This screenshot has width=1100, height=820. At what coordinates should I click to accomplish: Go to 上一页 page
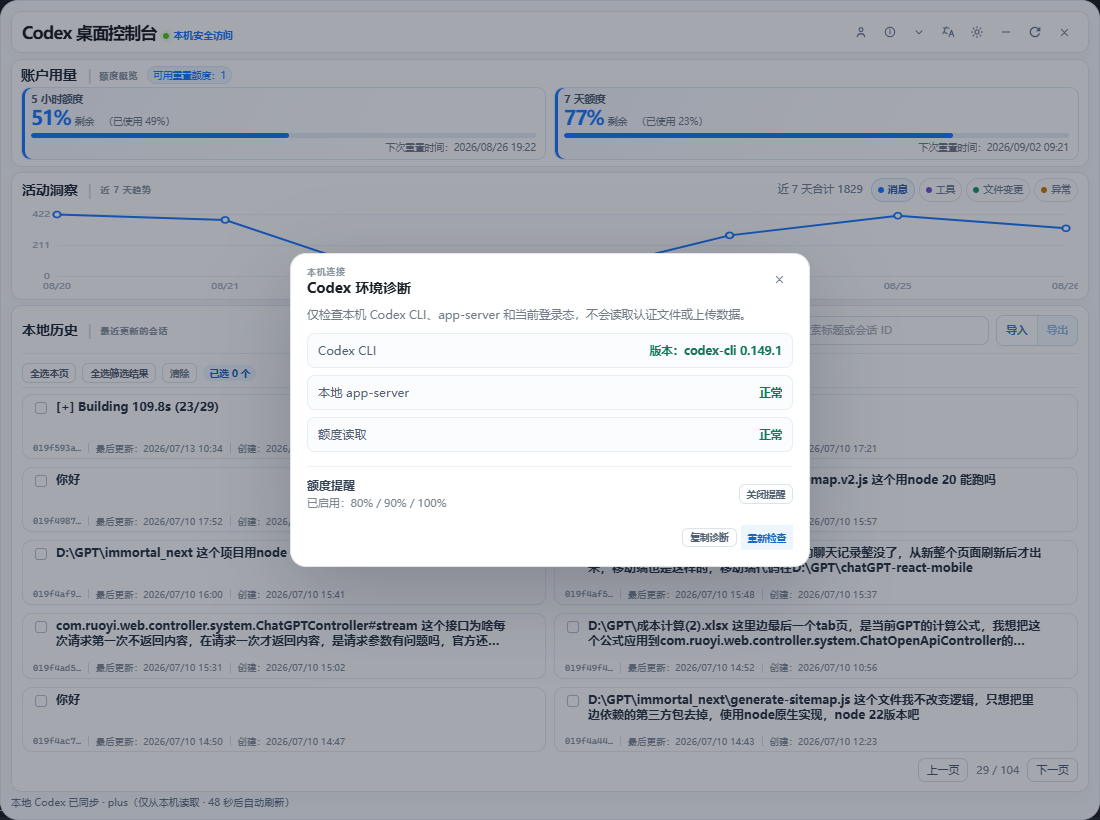point(943,769)
